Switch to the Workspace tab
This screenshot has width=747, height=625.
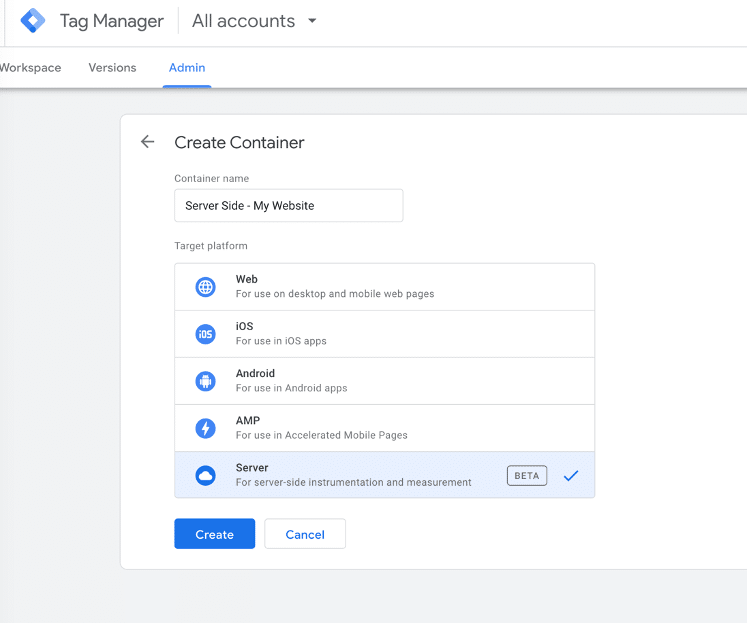(30, 68)
